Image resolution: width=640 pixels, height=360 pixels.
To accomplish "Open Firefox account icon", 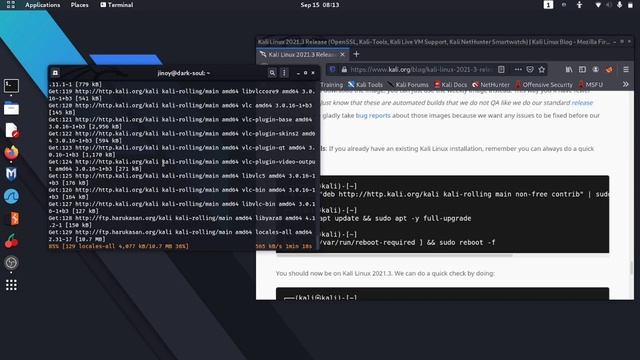I will tap(596, 69).
